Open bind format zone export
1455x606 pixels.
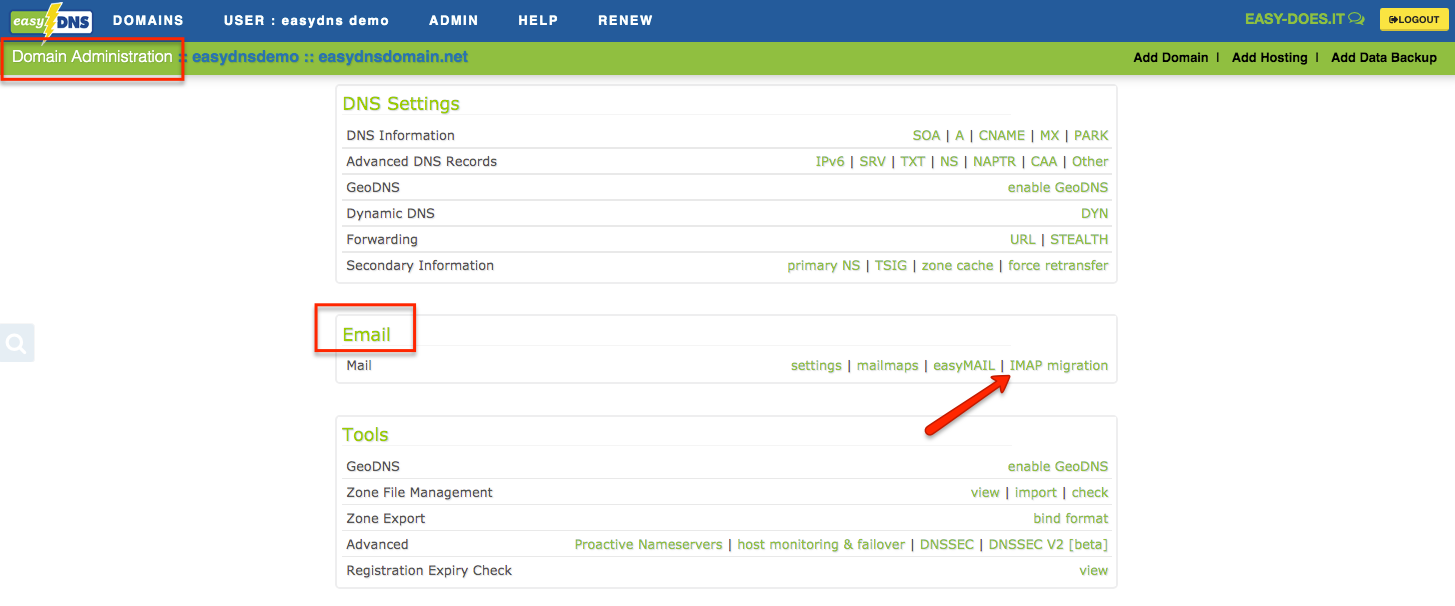click(1071, 519)
